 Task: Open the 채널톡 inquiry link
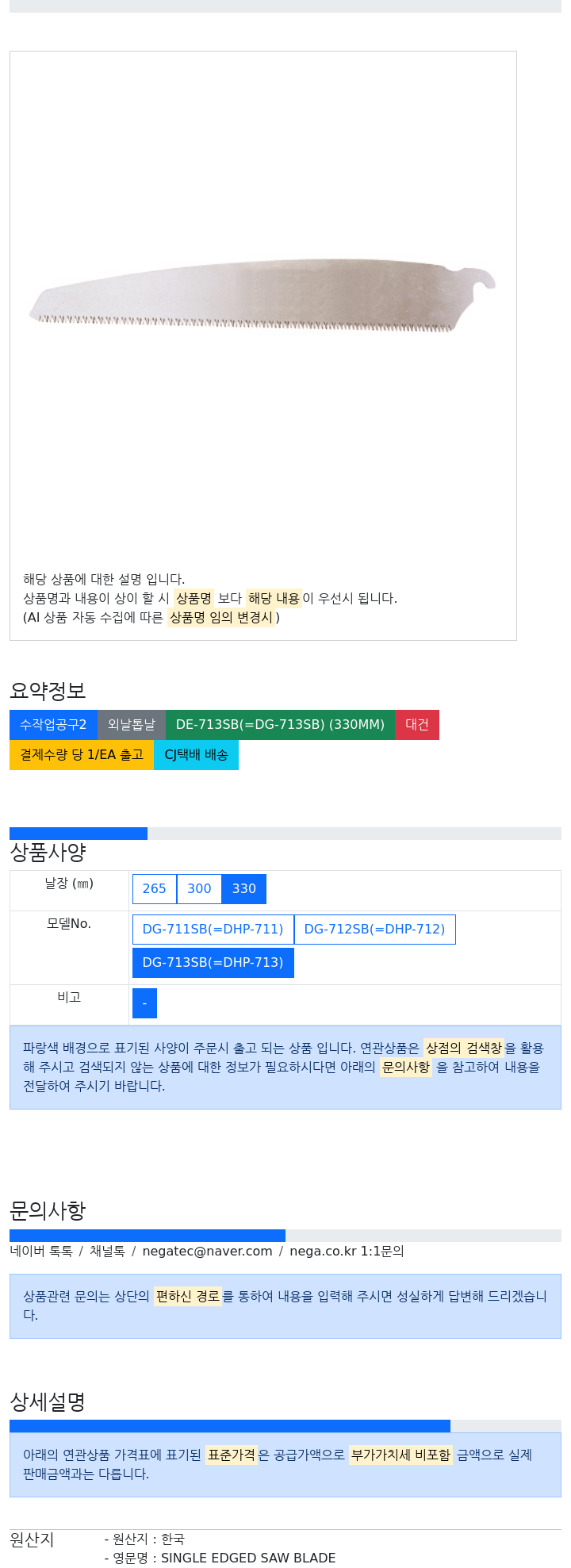[107, 1251]
